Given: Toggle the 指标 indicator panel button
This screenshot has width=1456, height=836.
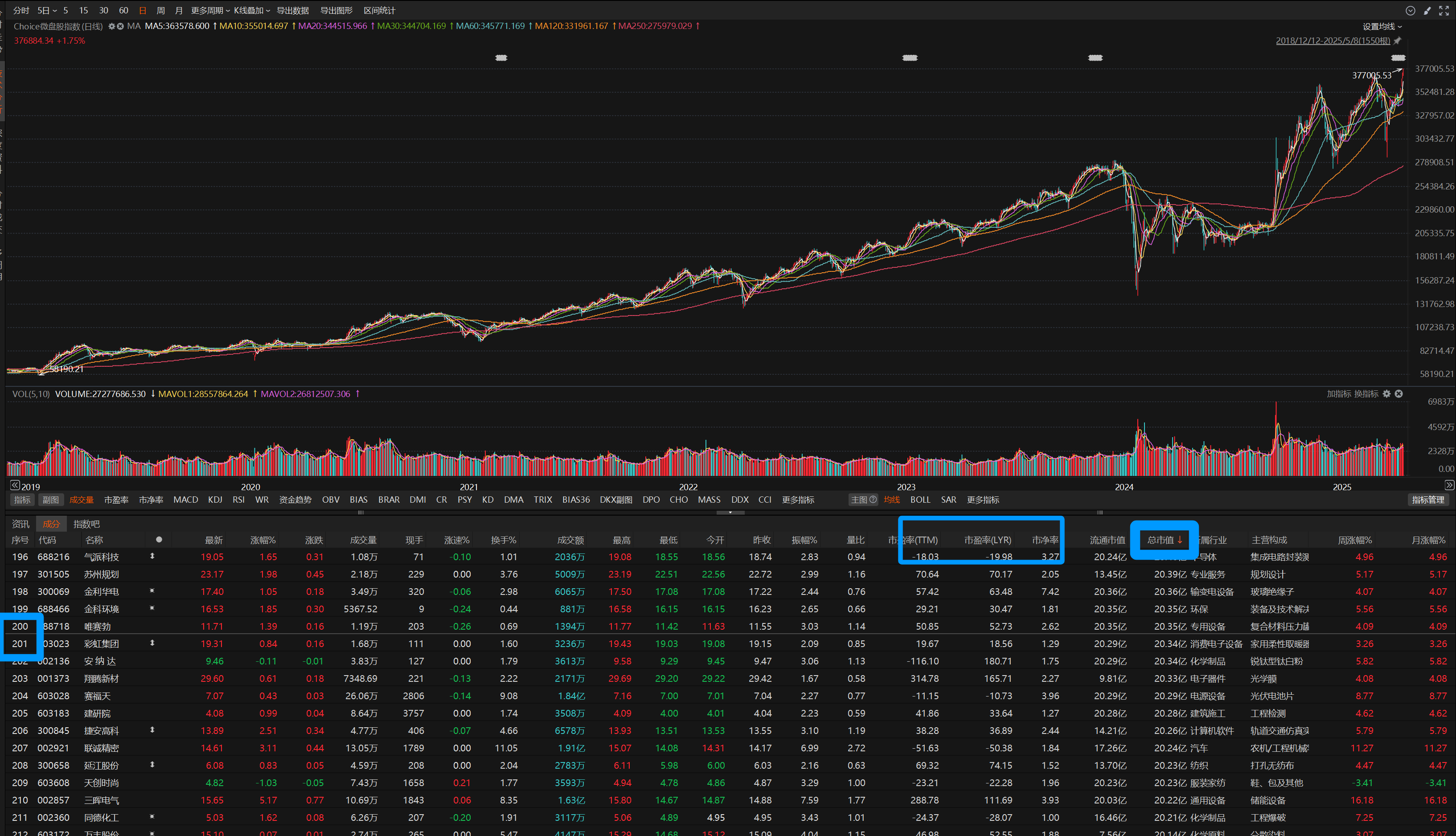Looking at the screenshot, I should [x=22, y=500].
